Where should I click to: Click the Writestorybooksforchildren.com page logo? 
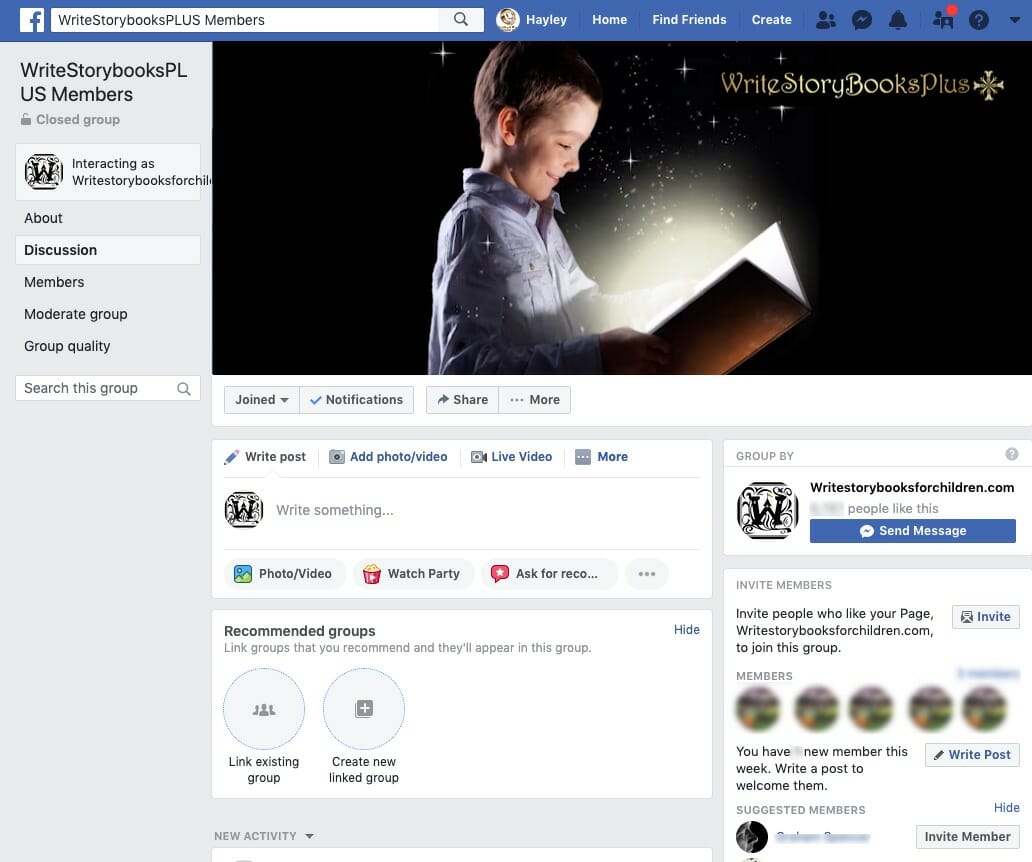pos(767,511)
